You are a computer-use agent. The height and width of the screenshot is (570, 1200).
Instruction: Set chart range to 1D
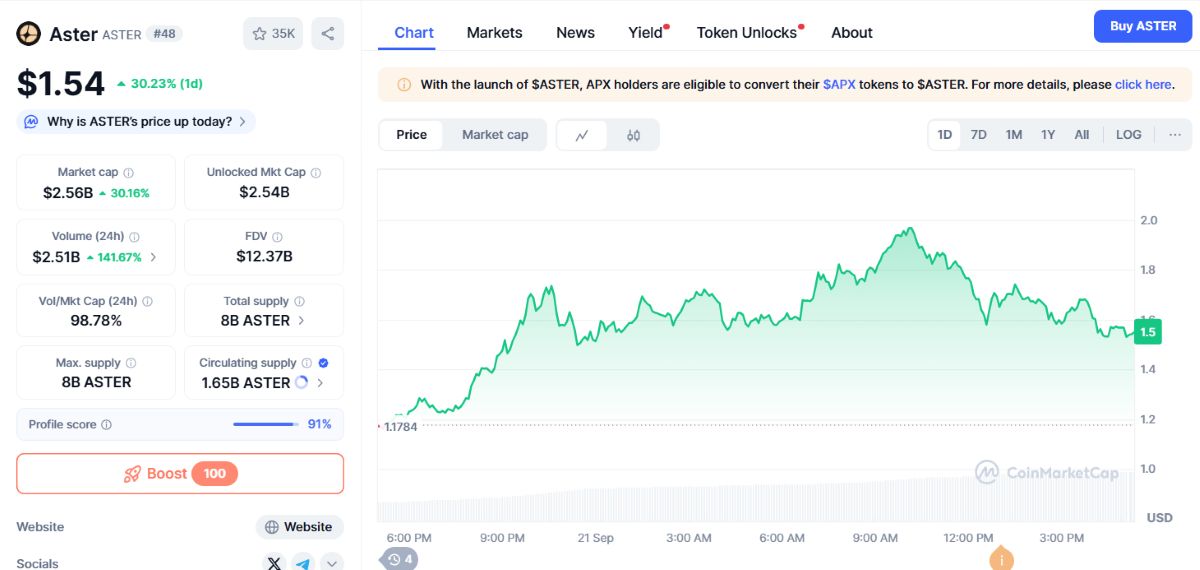click(x=945, y=135)
